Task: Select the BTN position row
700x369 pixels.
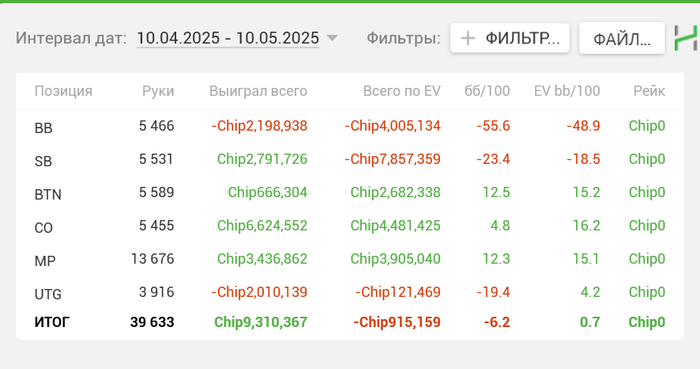Action: point(350,193)
